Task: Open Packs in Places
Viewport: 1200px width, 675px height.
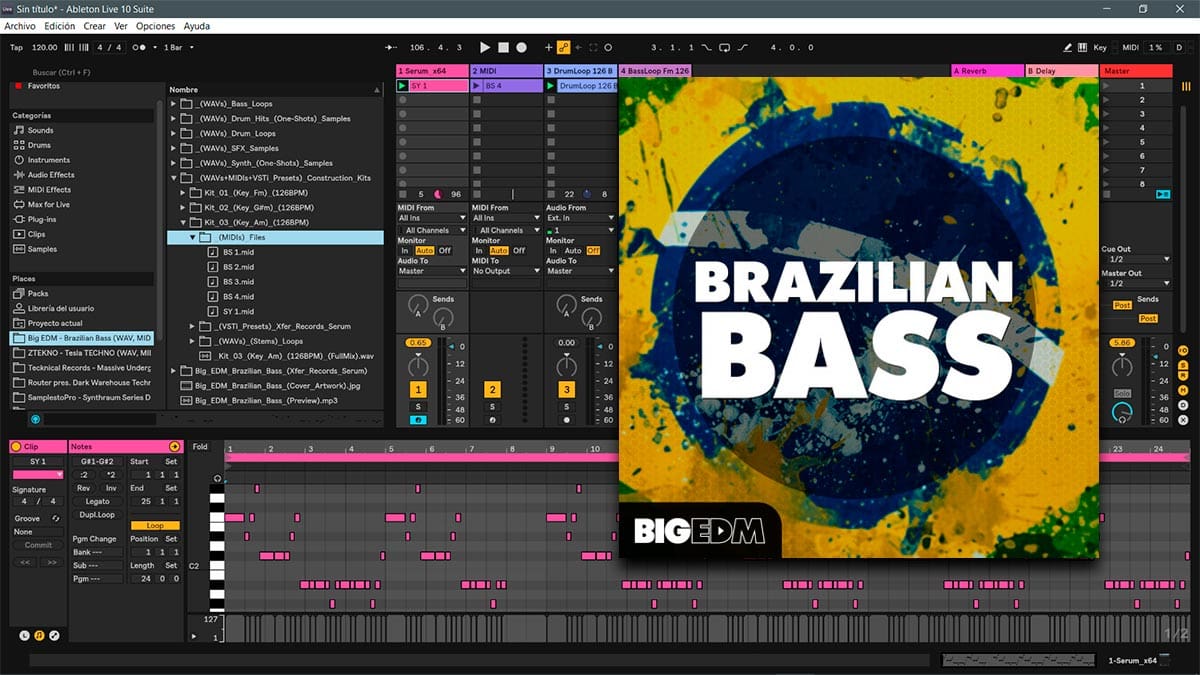Action: click(38, 293)
